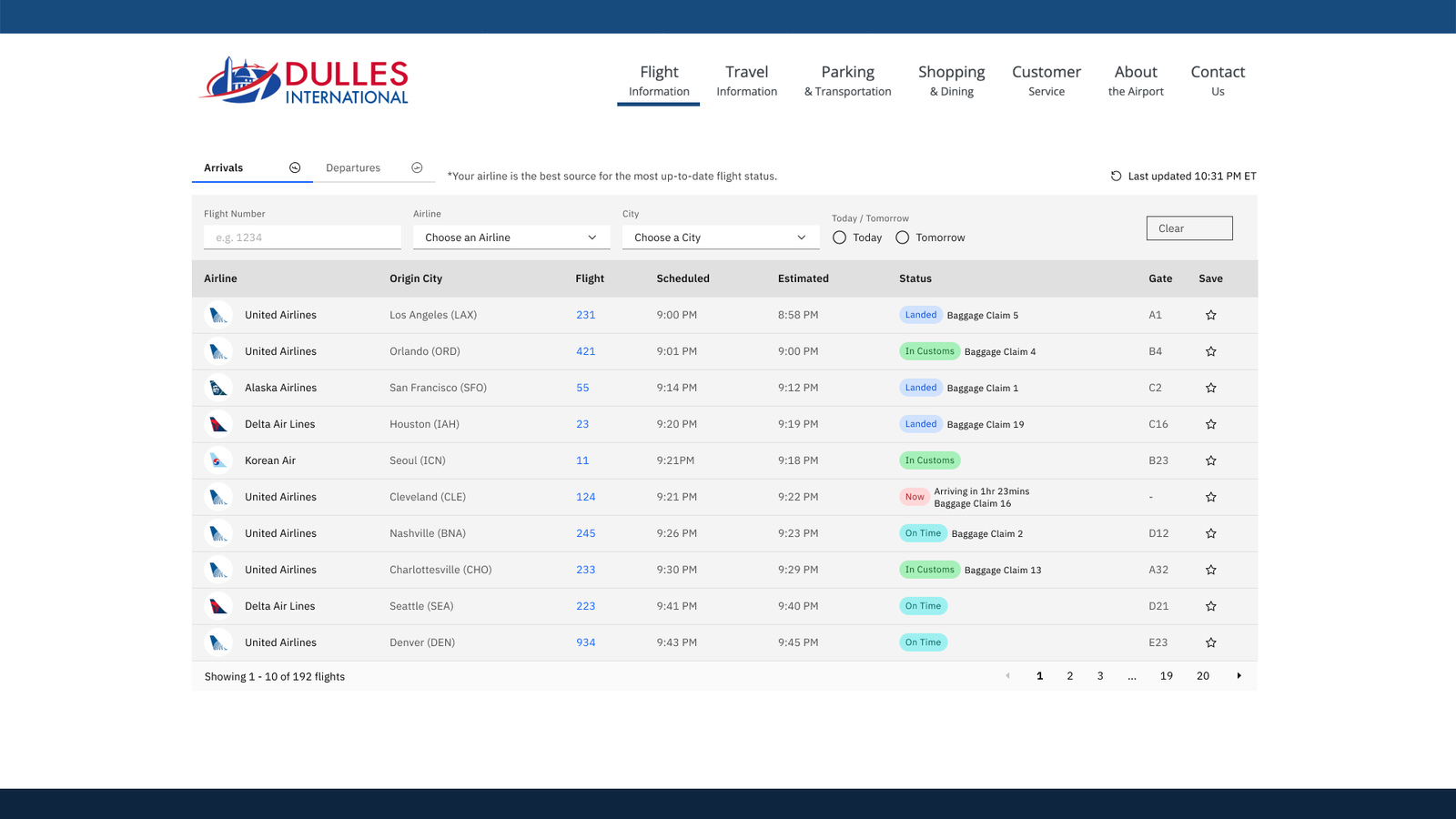Open flight 934 link
This screenshot has height=819, width=1456.
585,642
